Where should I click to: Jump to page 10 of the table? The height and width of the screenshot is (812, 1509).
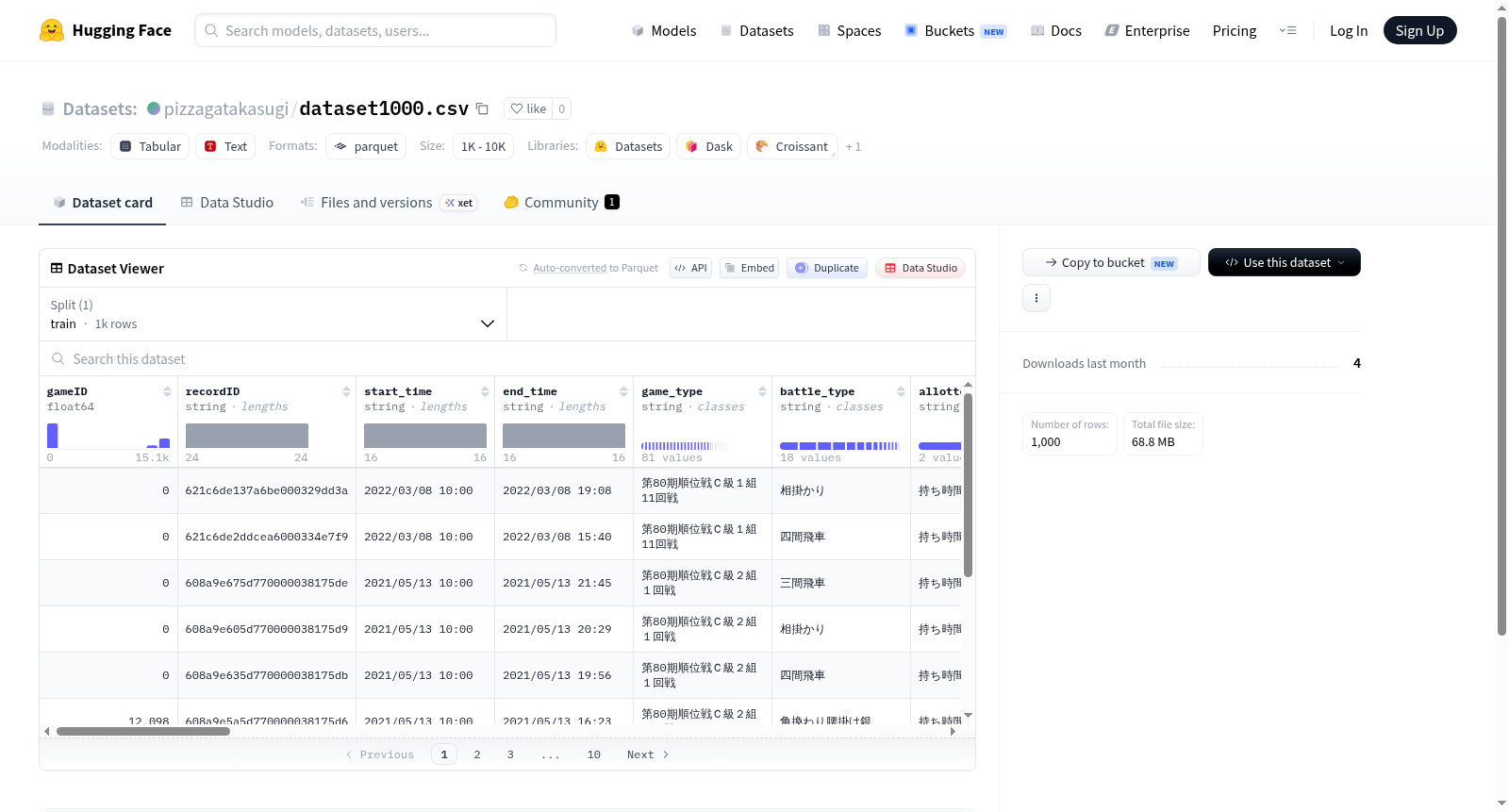(594, 754)
